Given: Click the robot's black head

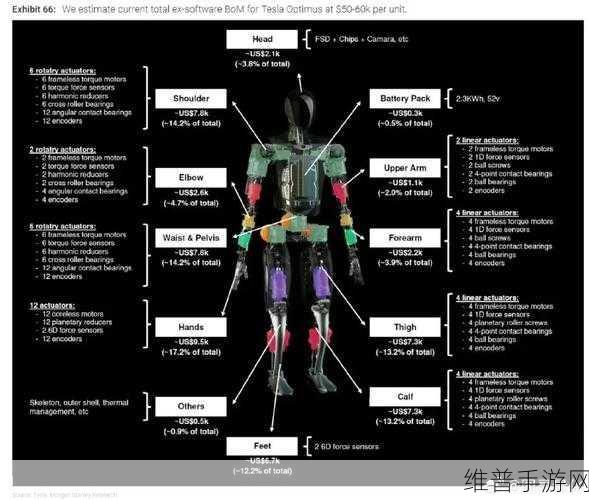Looking at the screenshot, I should click(299, 108).
